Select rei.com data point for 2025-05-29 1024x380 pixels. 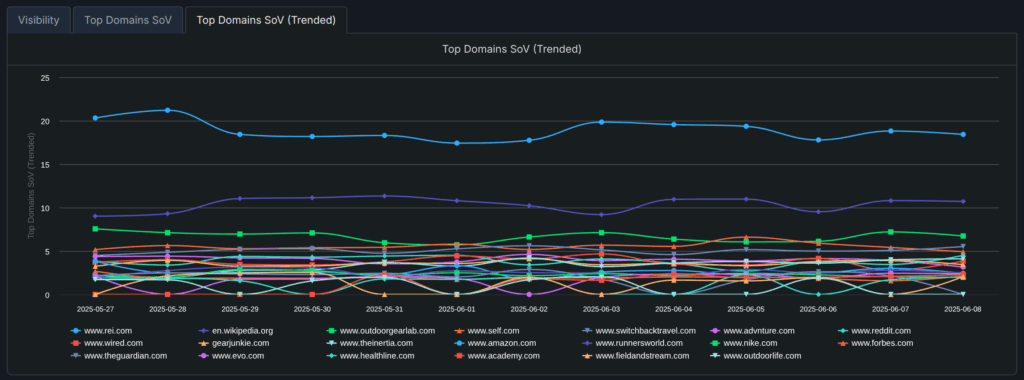click(x=240, y=135)
